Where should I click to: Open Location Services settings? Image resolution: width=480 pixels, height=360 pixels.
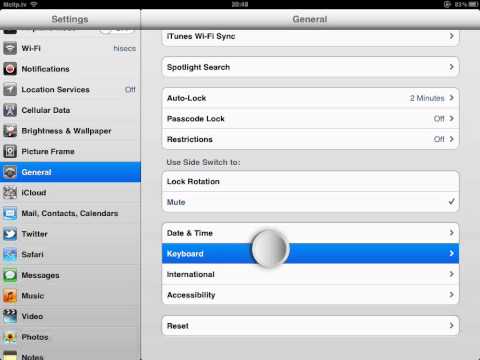(70, 90)
